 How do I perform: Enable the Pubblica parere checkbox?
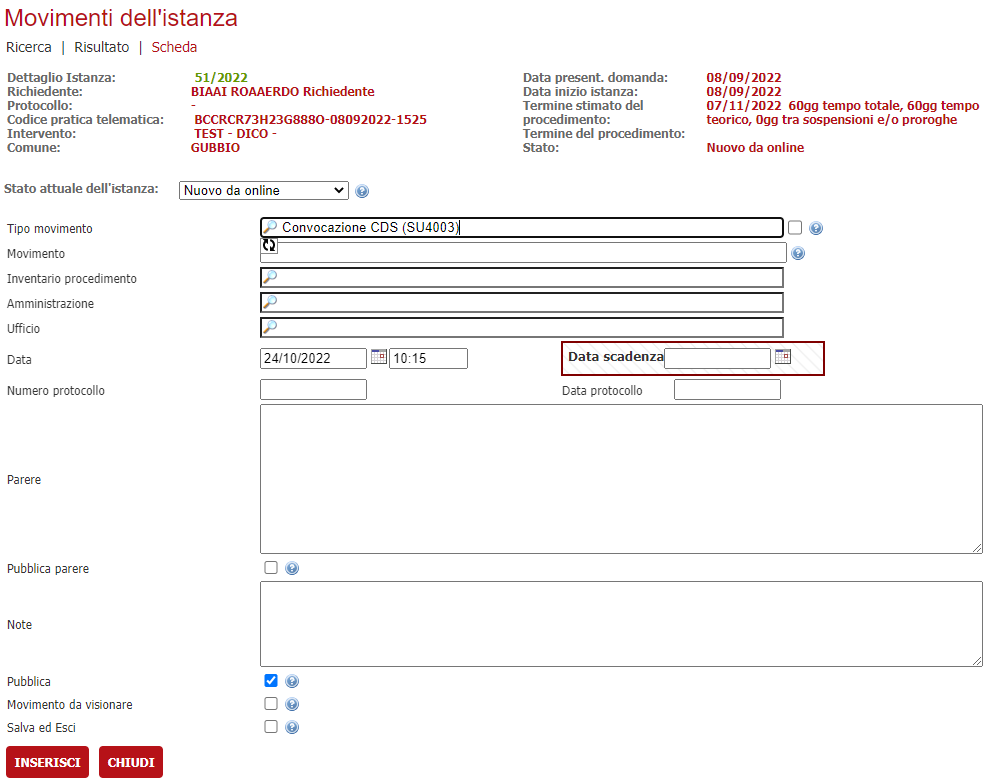tap(271, 568)
